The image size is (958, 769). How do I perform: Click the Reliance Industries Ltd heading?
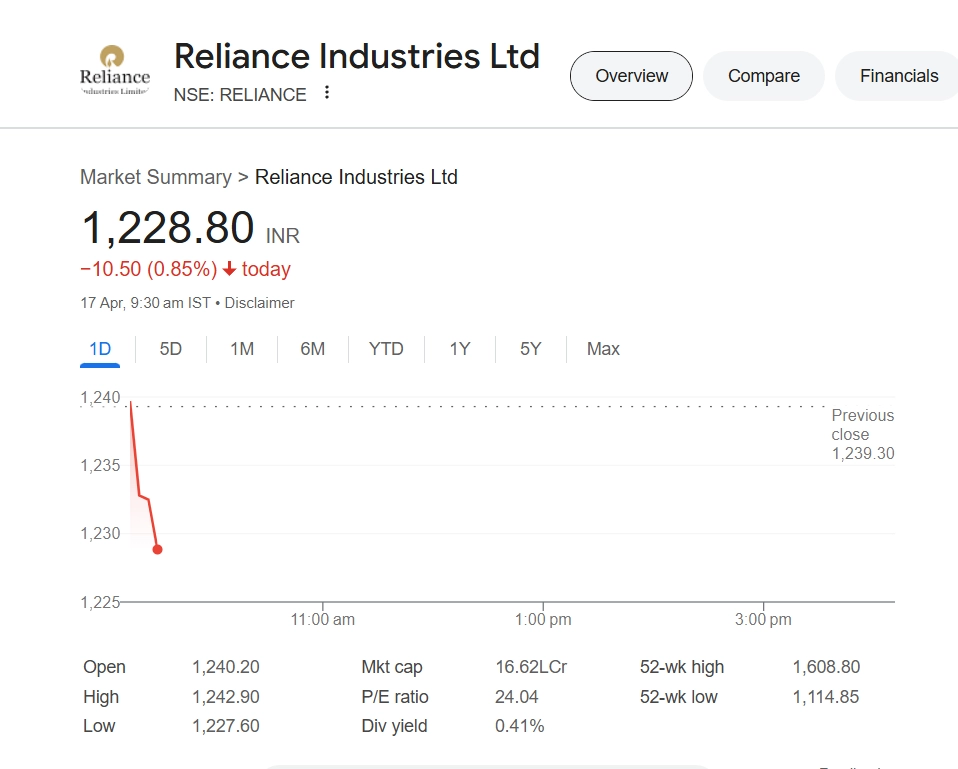357,56
